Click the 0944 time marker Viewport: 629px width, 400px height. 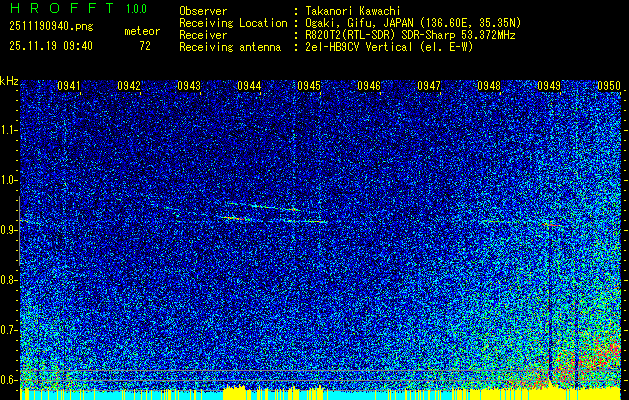click(249, 86)
